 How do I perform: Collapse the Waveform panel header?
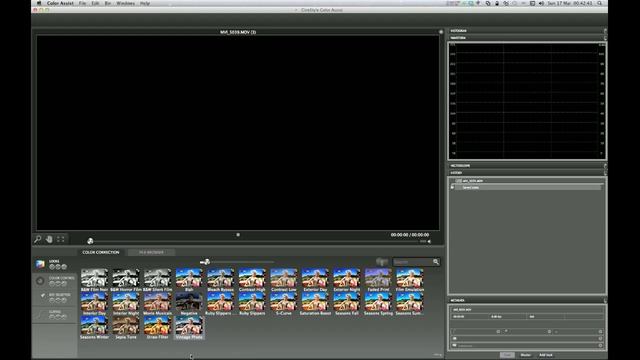527,38
